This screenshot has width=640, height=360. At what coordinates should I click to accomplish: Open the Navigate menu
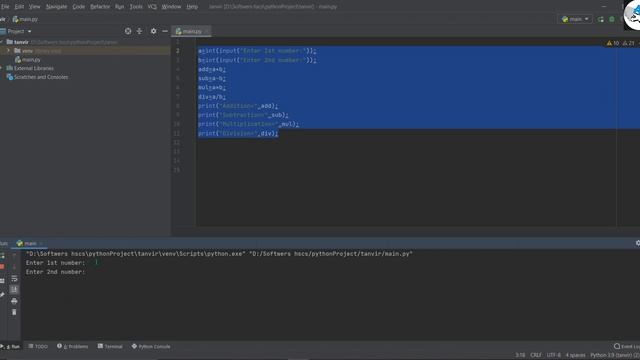click(x=56, y=7)
